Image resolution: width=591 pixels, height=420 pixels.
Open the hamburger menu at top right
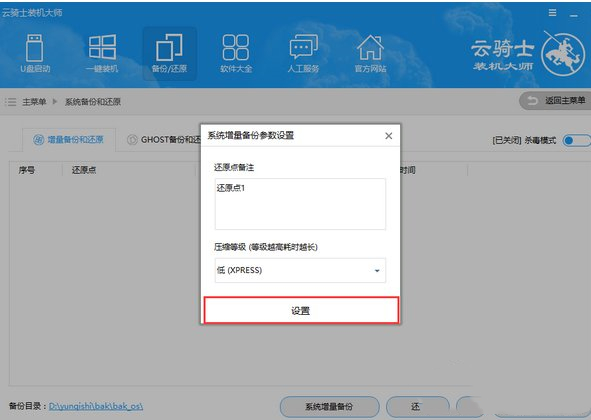click(552, 13)
